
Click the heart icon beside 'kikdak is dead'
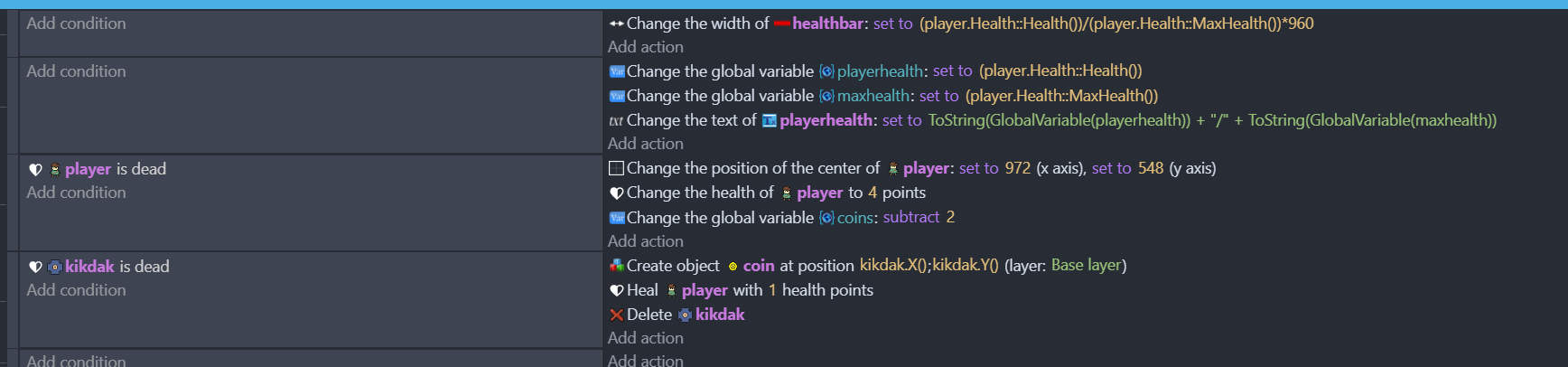point(36,267)
